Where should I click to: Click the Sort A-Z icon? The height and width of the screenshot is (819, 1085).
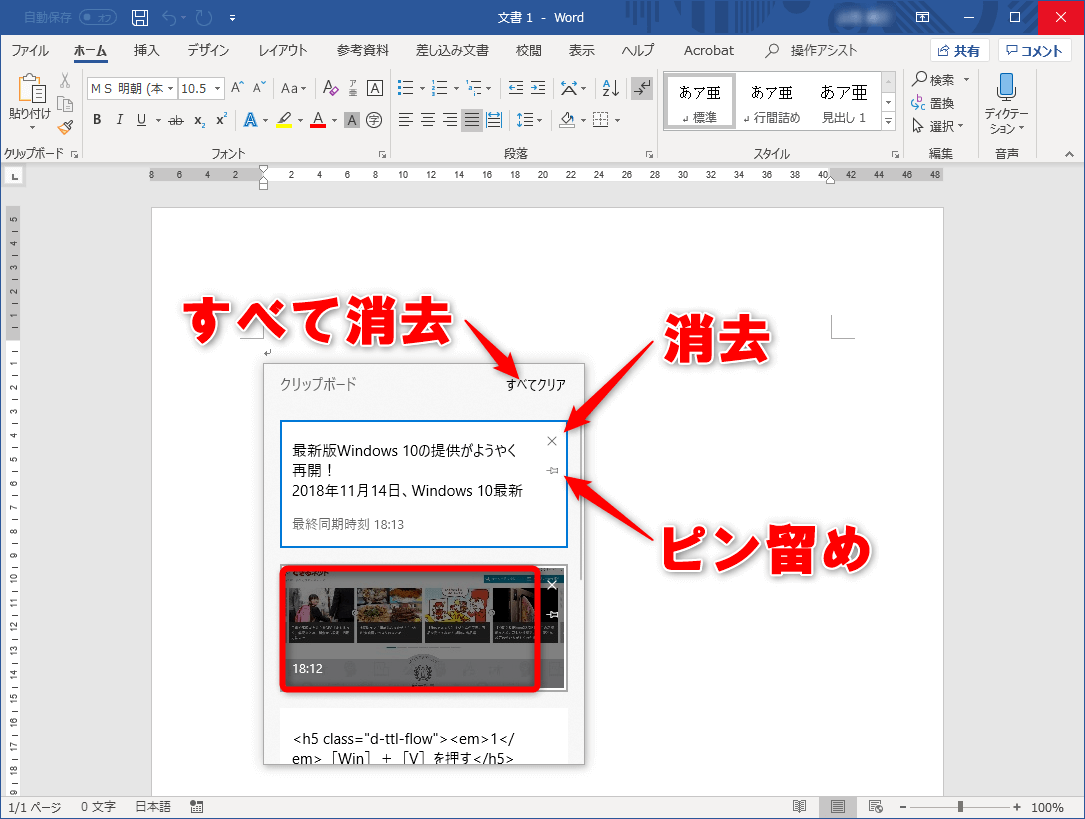pyautogui.click(x=610, y=88)
